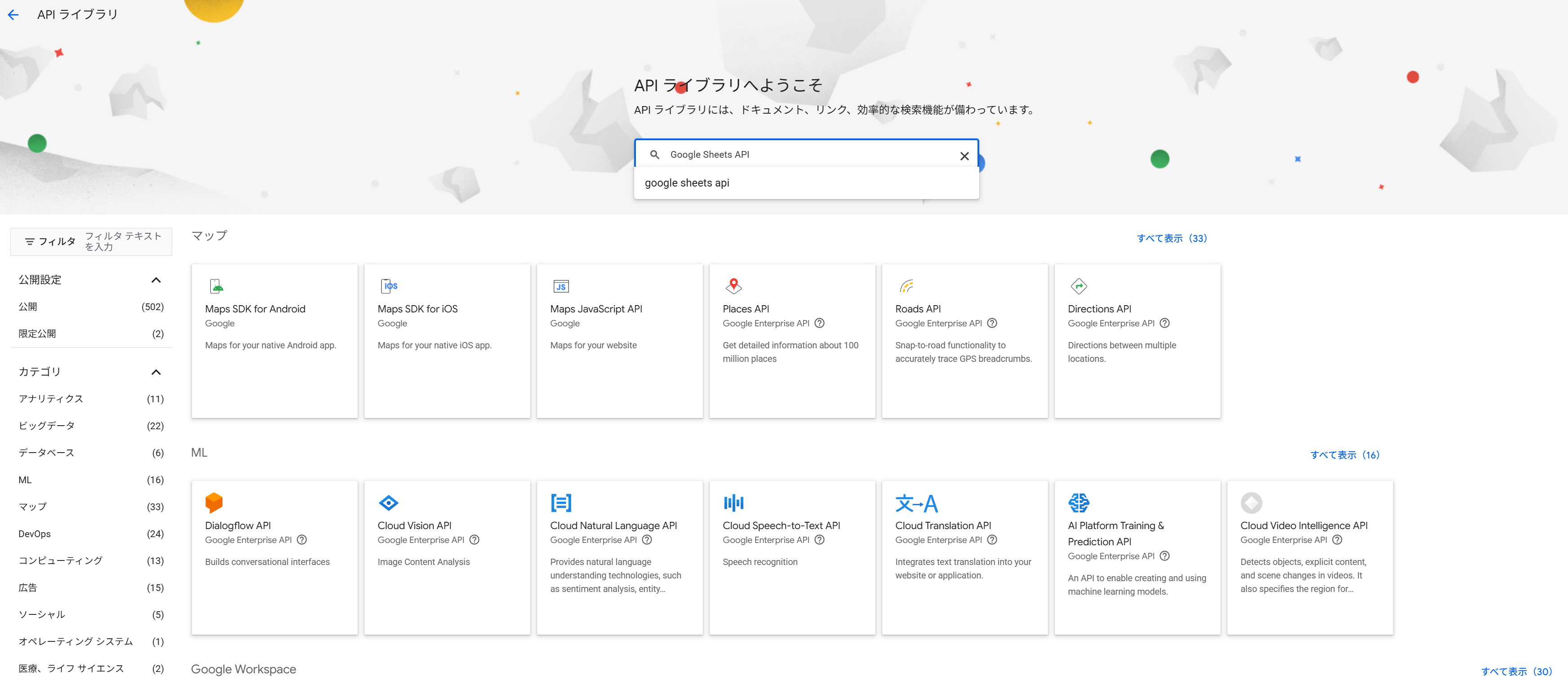
Task: Clear the search box with the X icon
Action: click(964, 156)
